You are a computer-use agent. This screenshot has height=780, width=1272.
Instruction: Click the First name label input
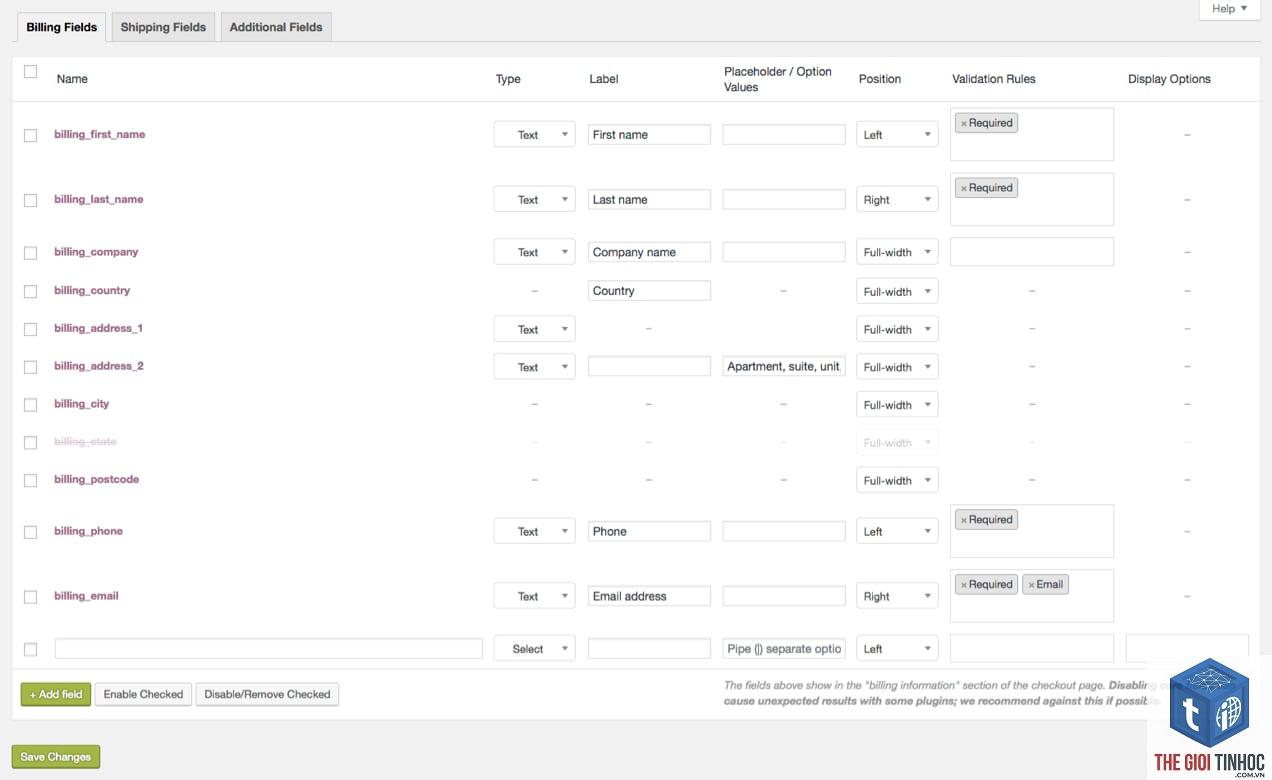pyautogui.click(x=649, y=134)
